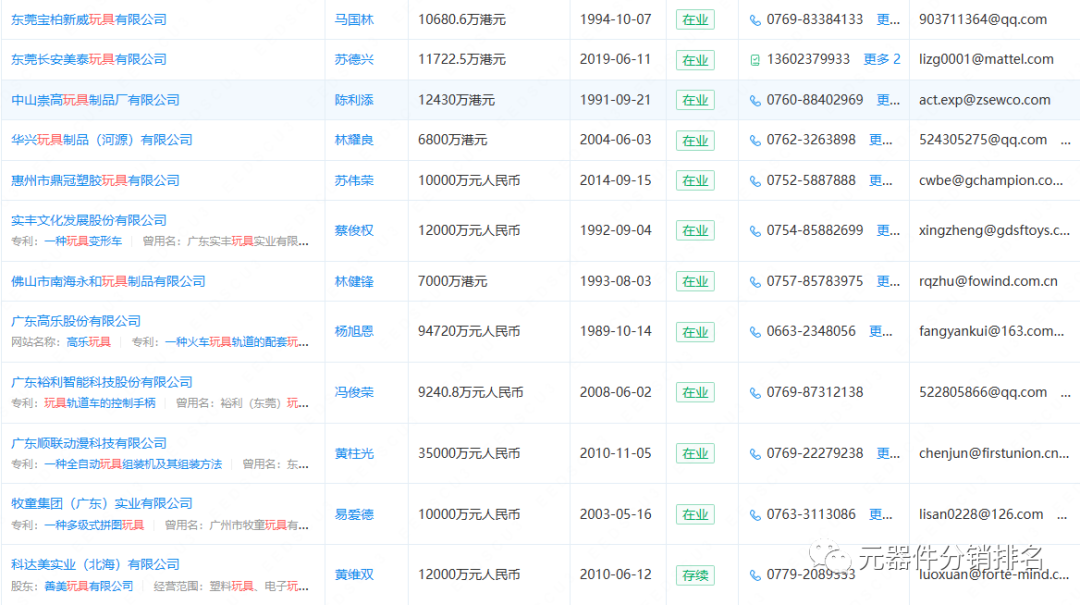View legal representative 陈利添
The width and height of the screenshot is (1080, 605).
(x=354, y=100)
